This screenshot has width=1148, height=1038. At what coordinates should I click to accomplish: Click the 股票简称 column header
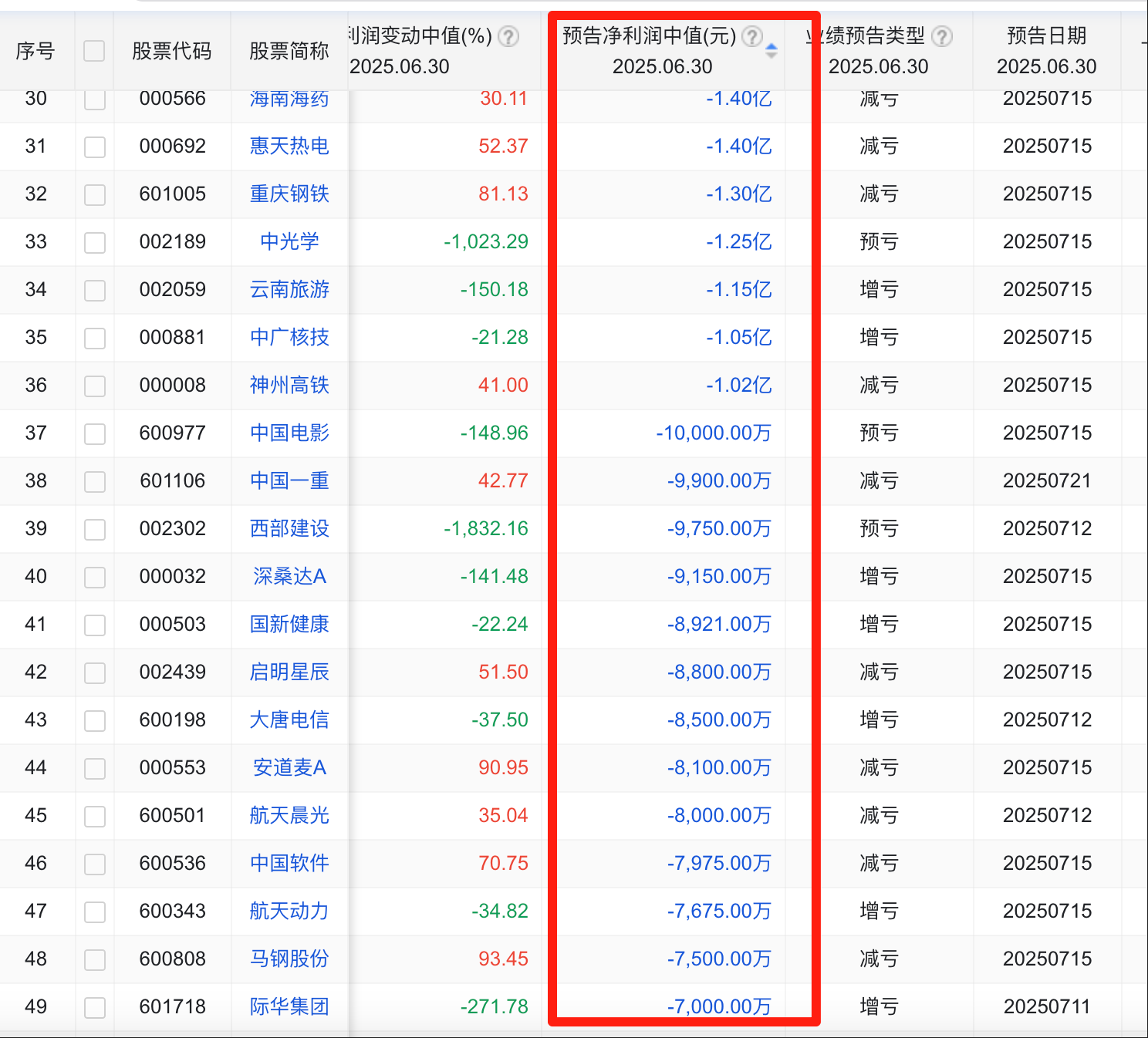289,51
